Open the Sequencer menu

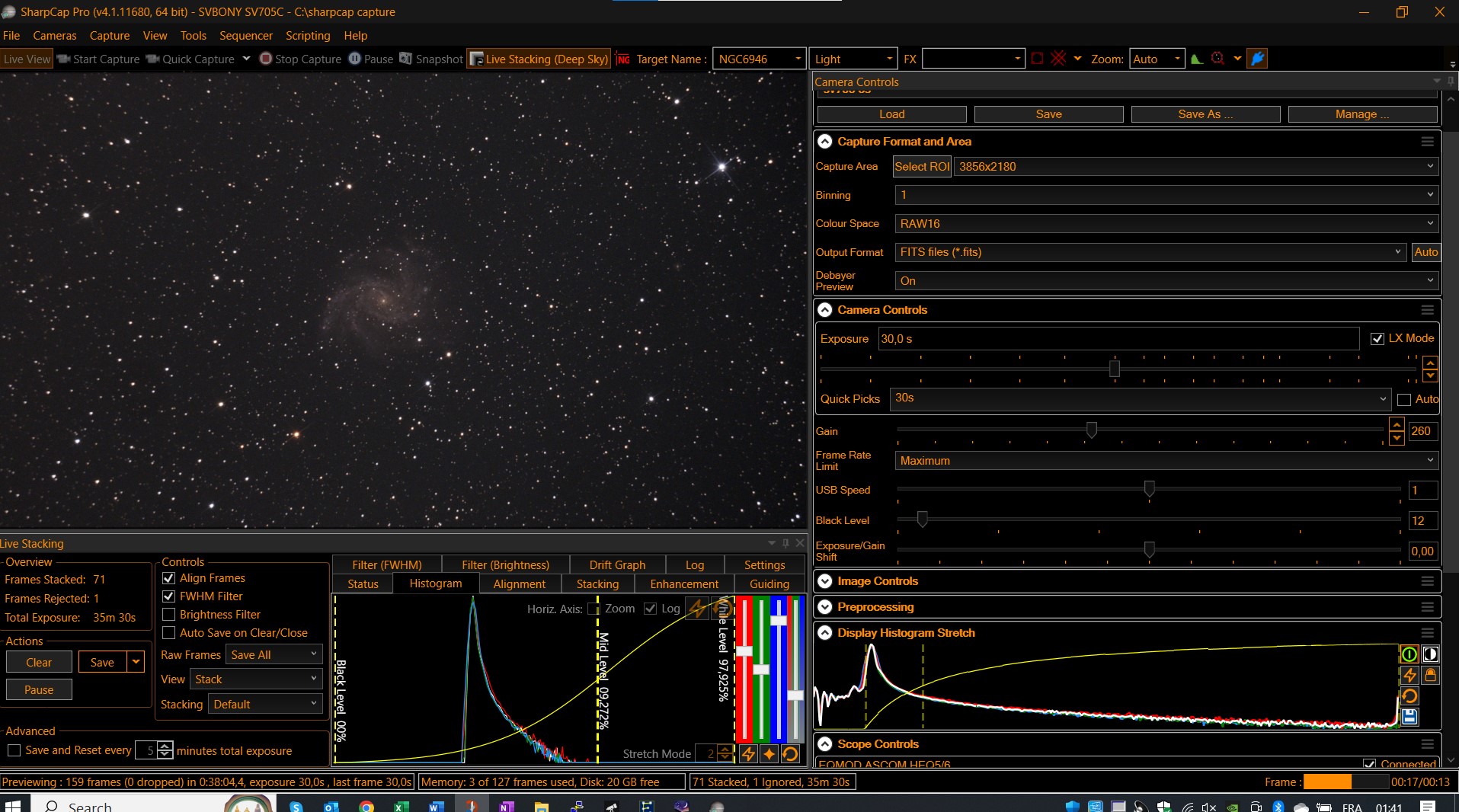coord(245,36)
